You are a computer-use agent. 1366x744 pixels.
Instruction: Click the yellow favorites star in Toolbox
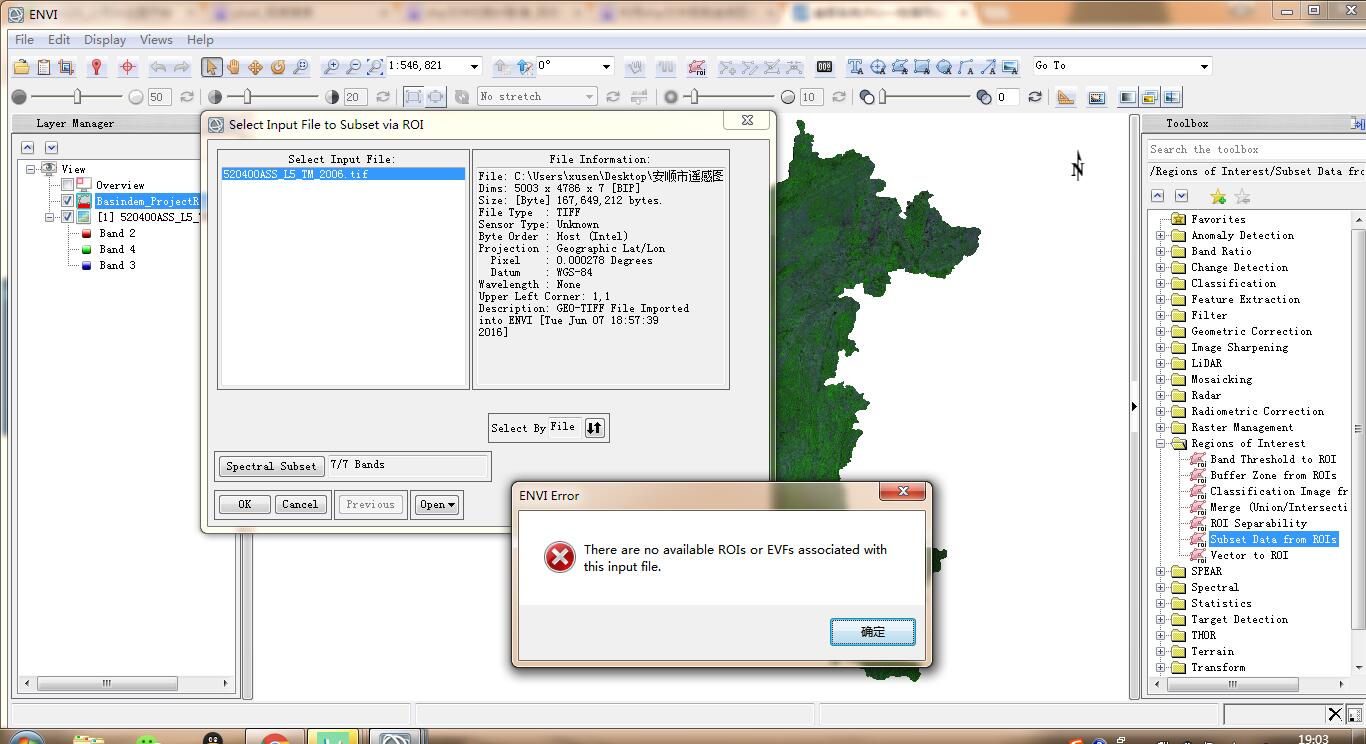point(1217,196)
